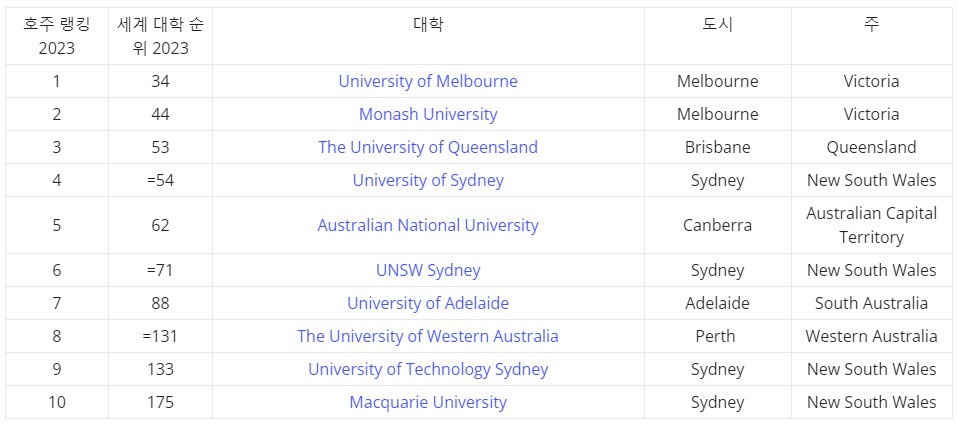Open the UNSW Sydney link
The image size is (959, 424).
(x=428, y=270)
